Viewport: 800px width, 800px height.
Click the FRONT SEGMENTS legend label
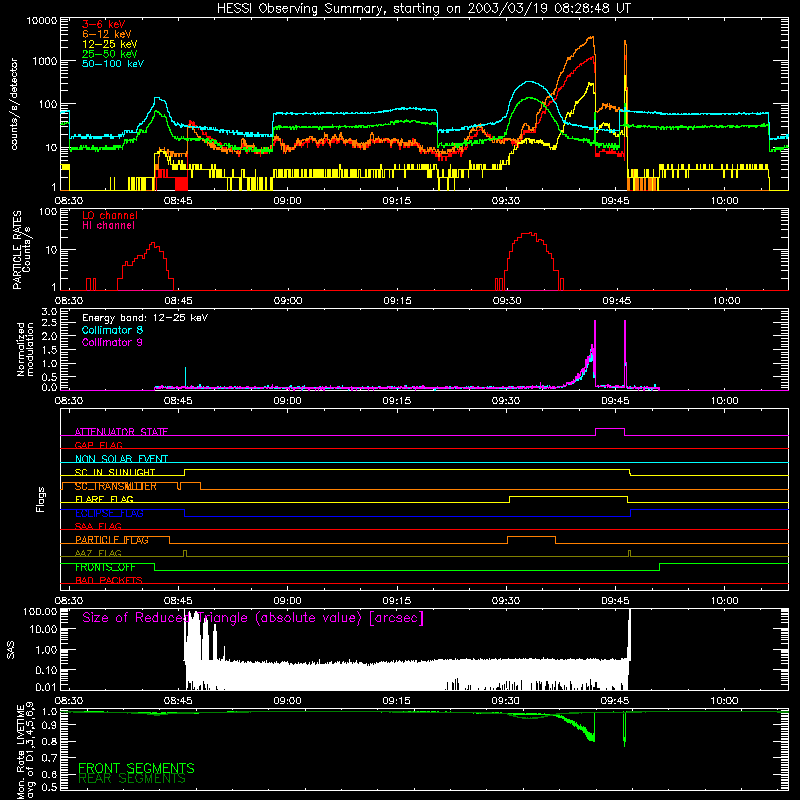tap(136, 768)
